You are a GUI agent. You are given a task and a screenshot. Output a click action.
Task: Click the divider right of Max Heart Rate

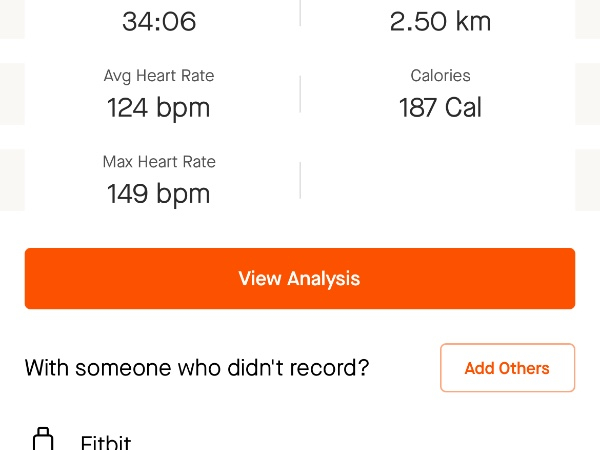point(300,180)
